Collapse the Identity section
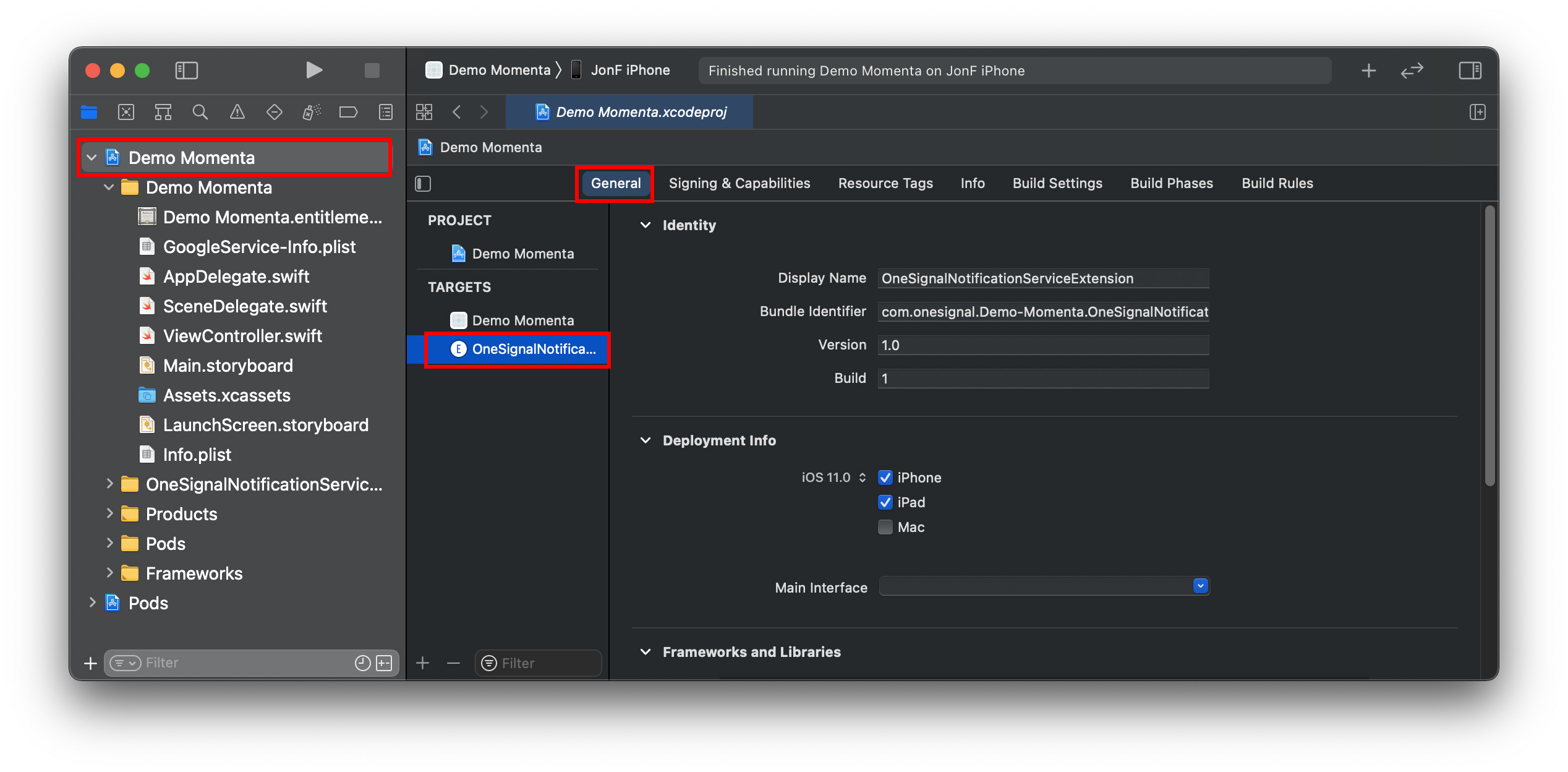Image resolution: width=1568 pixels, height=772 pixels. pos(646,225)
